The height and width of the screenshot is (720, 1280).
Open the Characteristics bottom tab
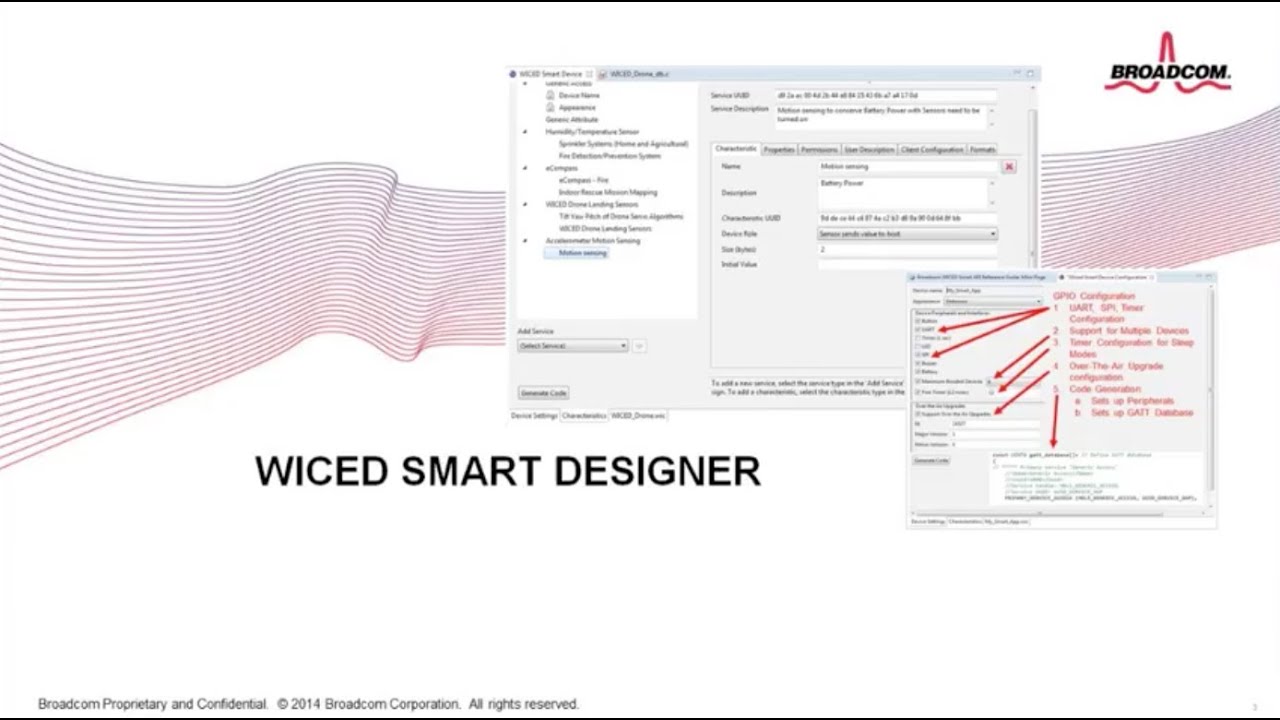click(584, 415)
